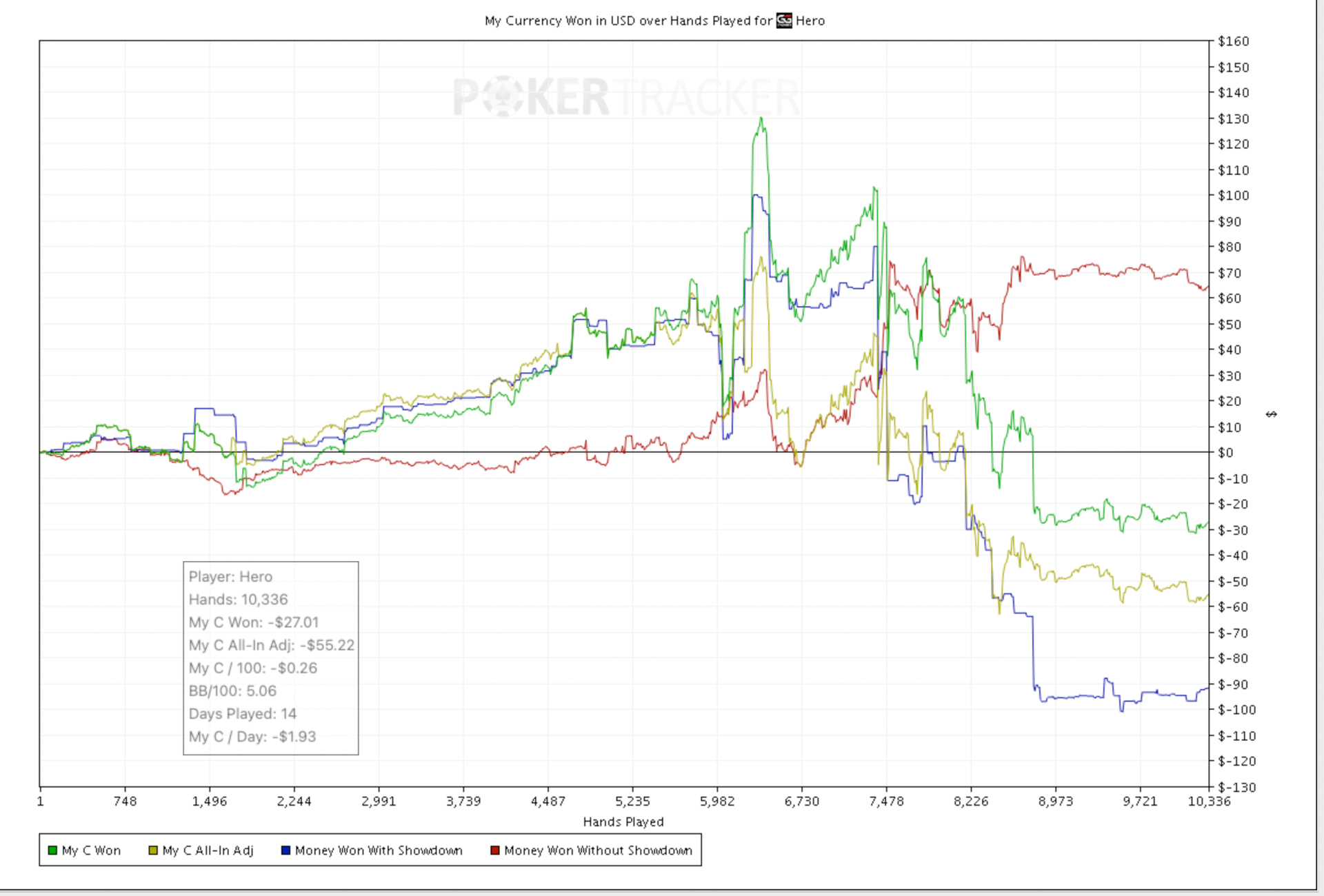Select the 'My C Won' legend label
The image size is (1324, 896).
91,851
